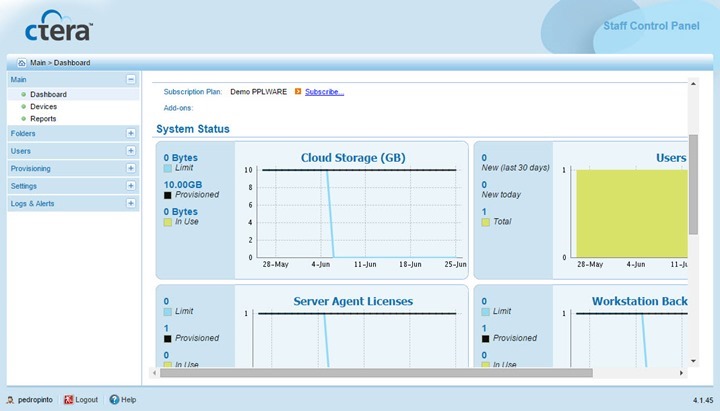
Task: Click the Cloud Storage Provisioned black swatch
Action: [168, 195]
